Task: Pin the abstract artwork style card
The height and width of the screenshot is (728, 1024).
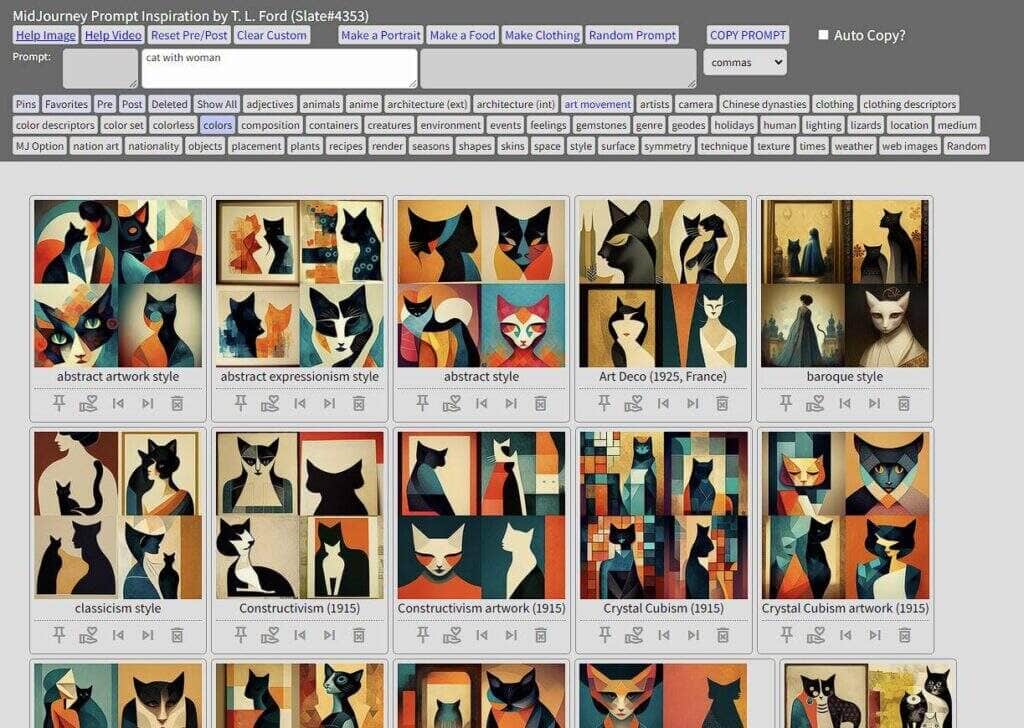Action: coord(59,404)
